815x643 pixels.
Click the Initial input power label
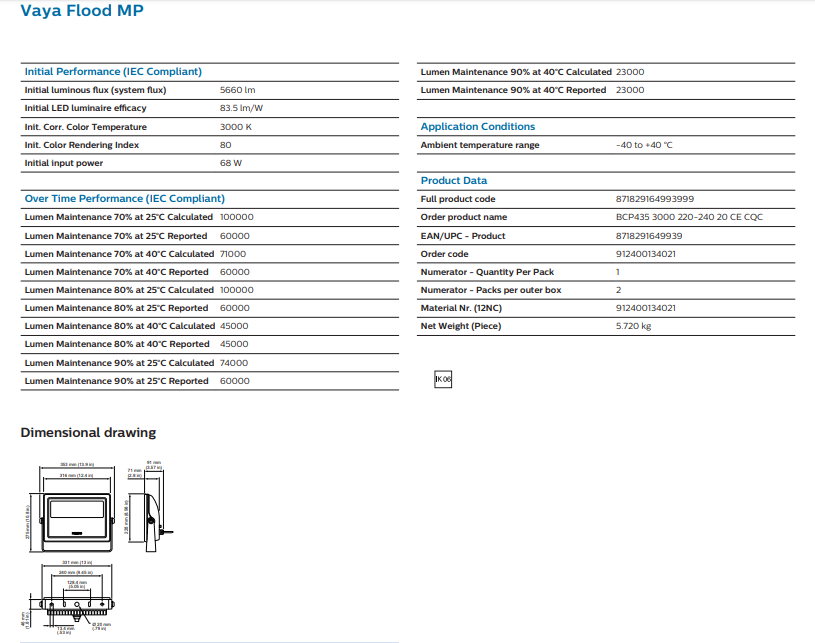point(63,163)
